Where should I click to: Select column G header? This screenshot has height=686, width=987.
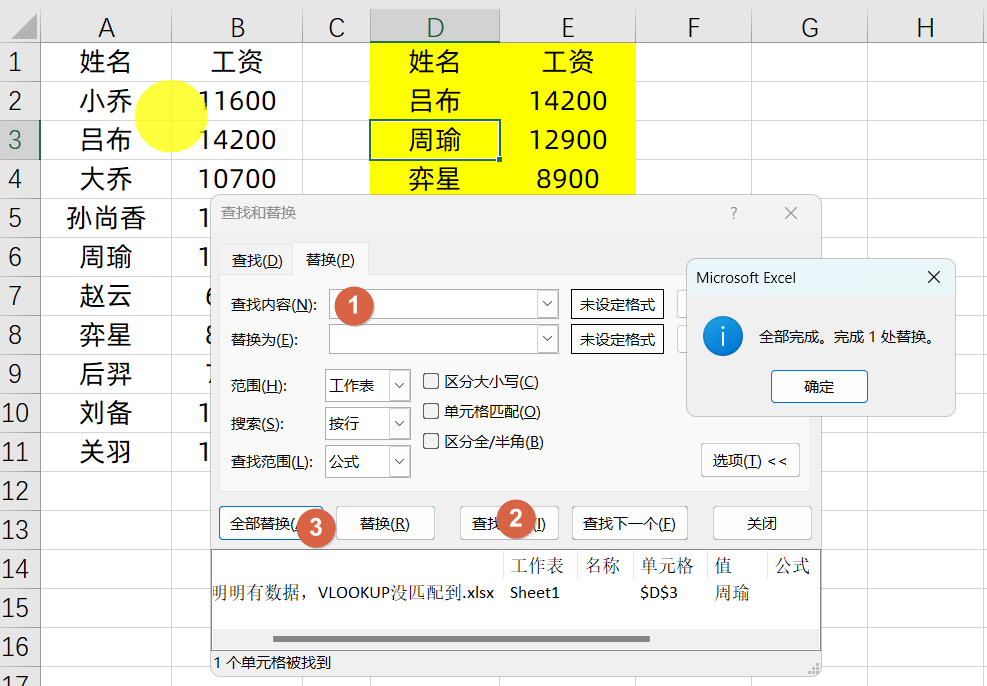click(809, 27)
